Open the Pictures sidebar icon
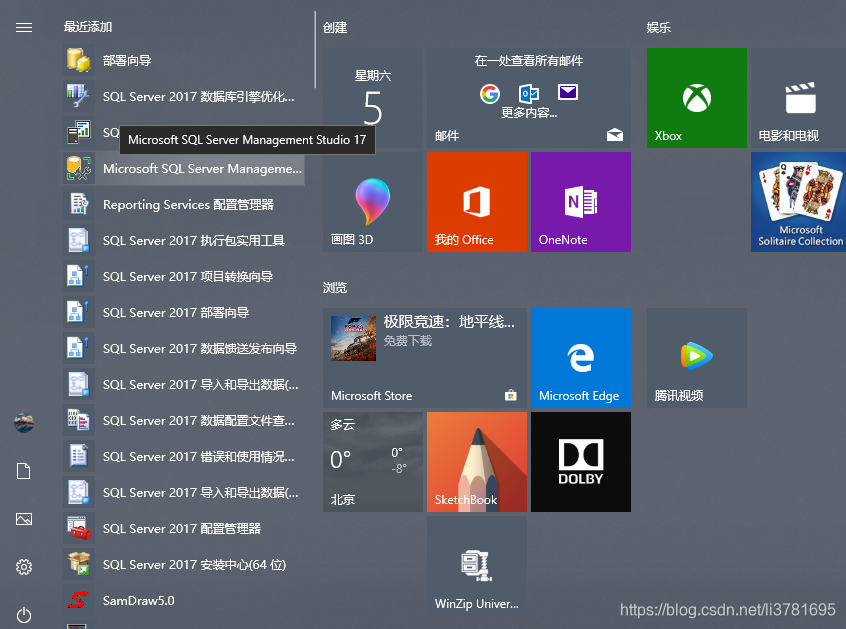The height and width of the screenshot is (629, 846). 24,519
